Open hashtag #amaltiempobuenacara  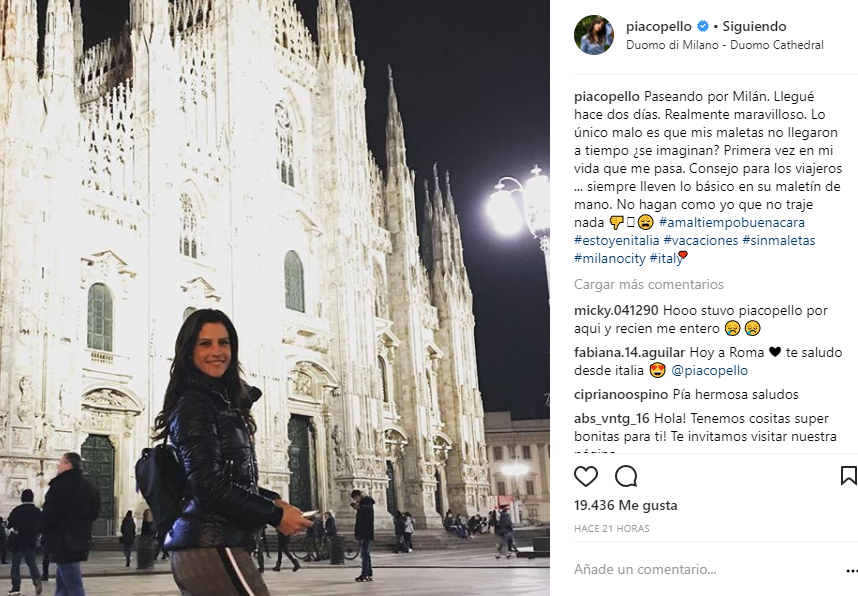732,223
